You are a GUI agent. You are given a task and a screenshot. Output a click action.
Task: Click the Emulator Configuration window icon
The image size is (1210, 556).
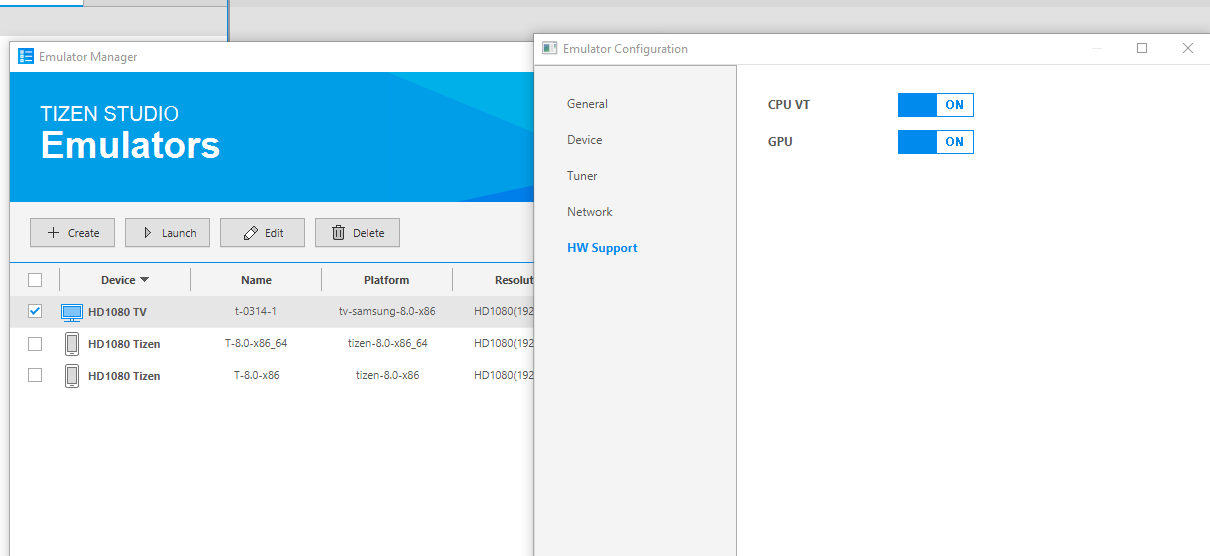pos(550,48)
